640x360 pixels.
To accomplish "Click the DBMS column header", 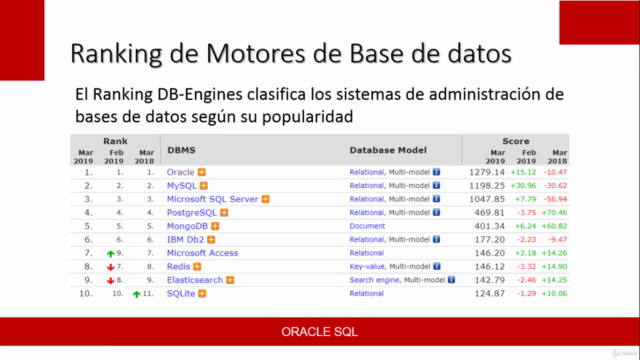I will pyautogui.click(x=181, y=150).
